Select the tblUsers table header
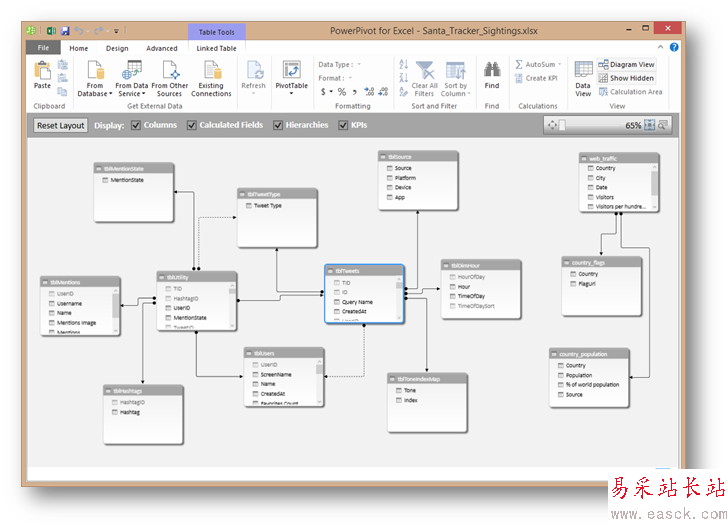Screen dimensions: 728x529 [284, 353]
